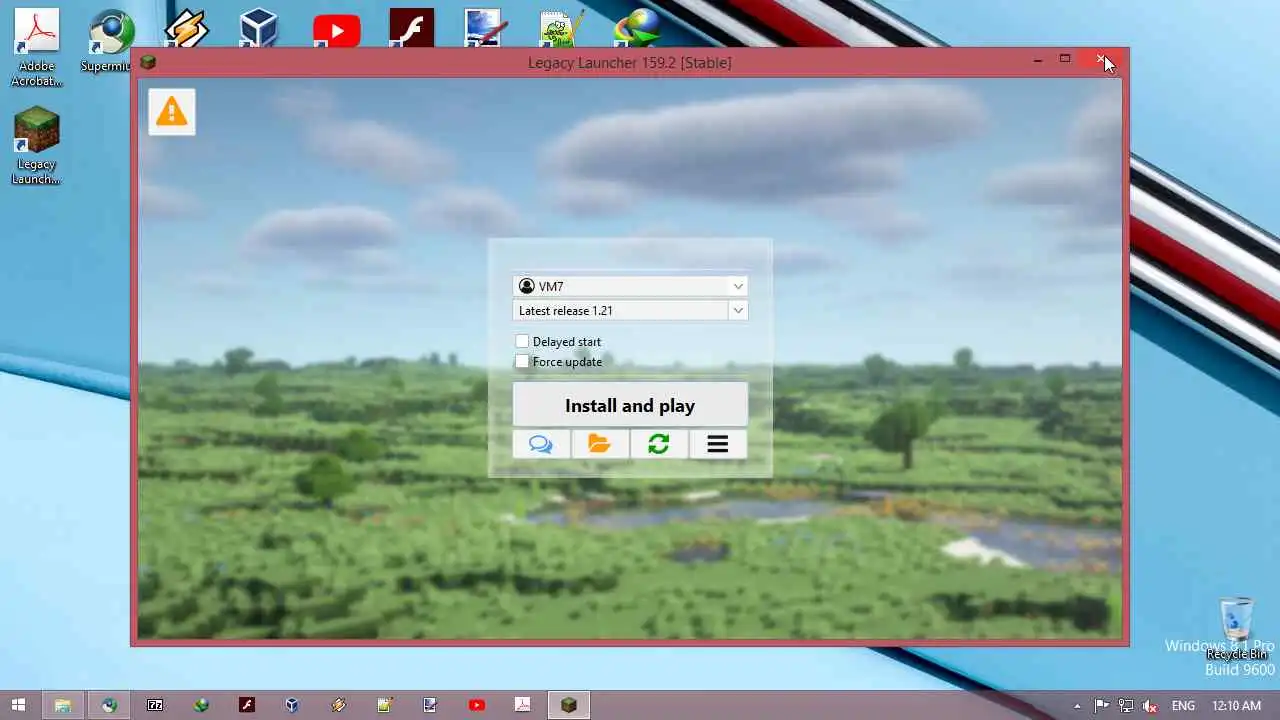Launch Flash icon in taskbar
Viewport: 1280px width, 720px height.
tap(247, 705)
